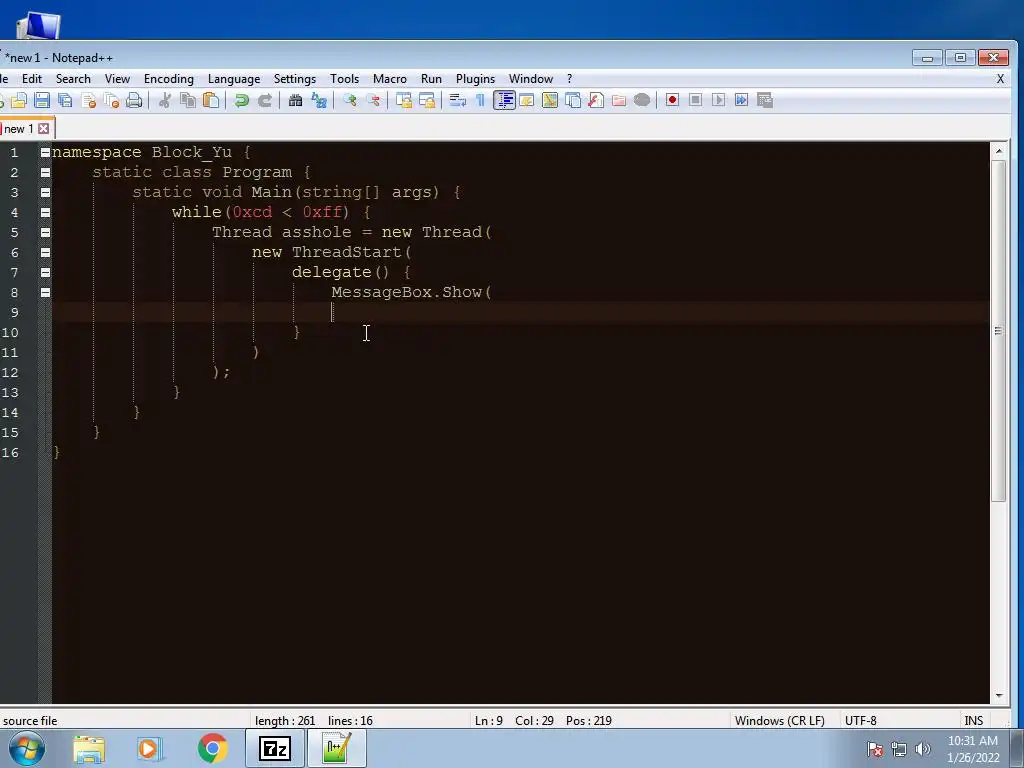Open Find with the binoculars icon
This screenshot has width=1024, height=768.
(x=295, y=100)
